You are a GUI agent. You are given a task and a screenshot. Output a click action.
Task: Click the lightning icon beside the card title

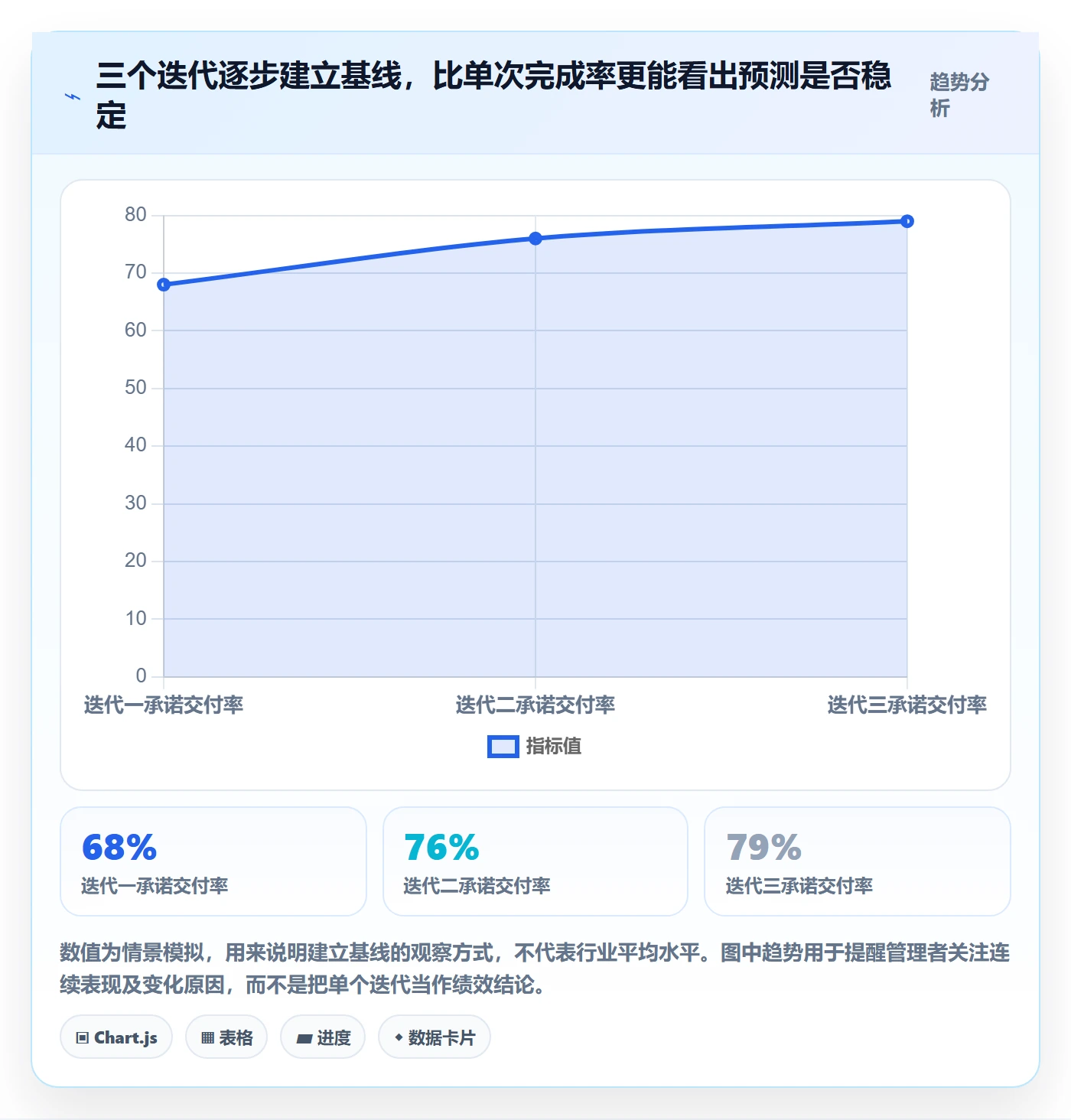pos(73,96)
